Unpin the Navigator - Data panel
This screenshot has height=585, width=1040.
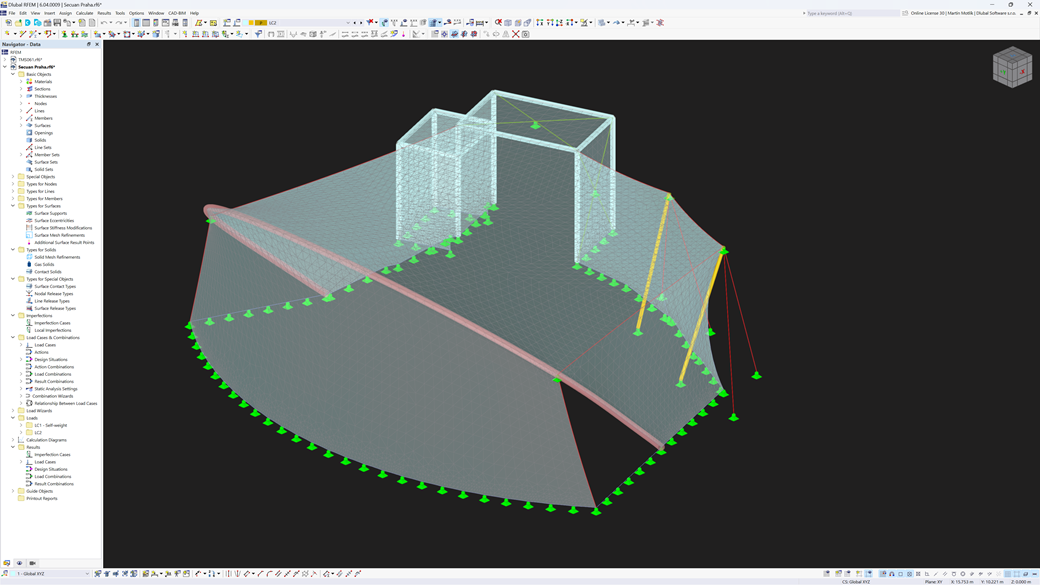[x=89, y=44]
